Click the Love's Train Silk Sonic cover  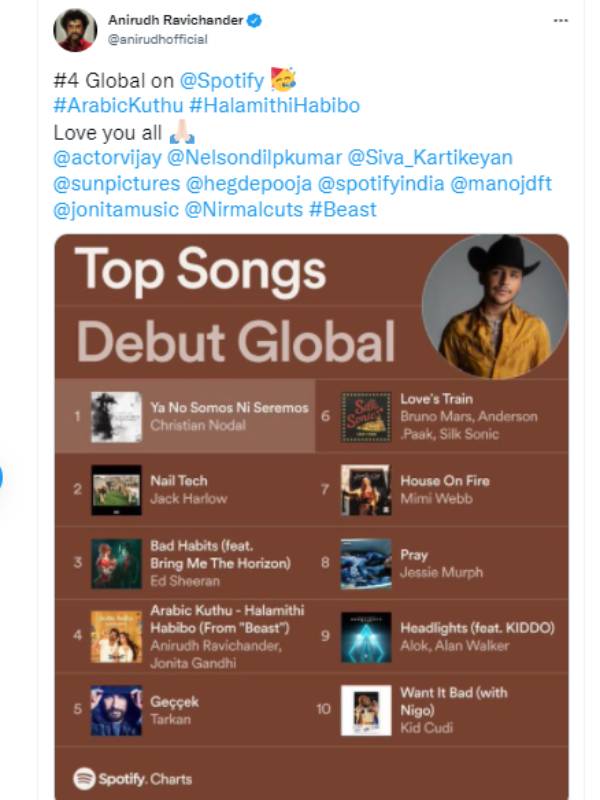(366, 416)
